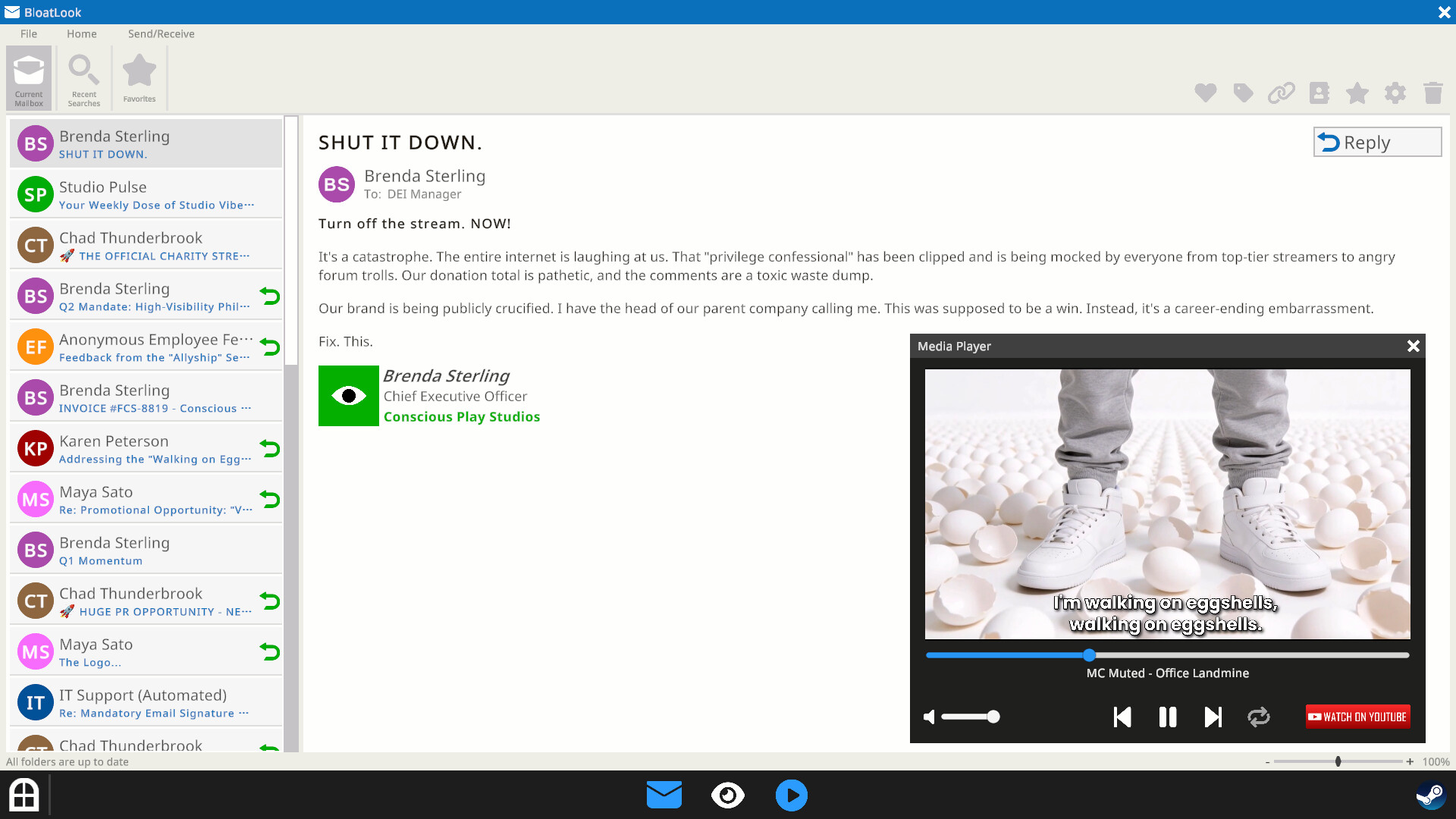
Task: Open settings gear icon
Action: pos(1395,93)
